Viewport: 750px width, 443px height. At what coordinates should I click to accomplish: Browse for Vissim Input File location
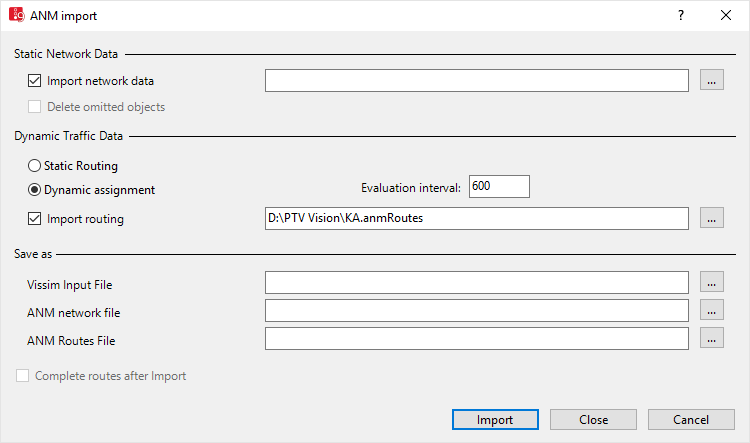tap(711, 283)
